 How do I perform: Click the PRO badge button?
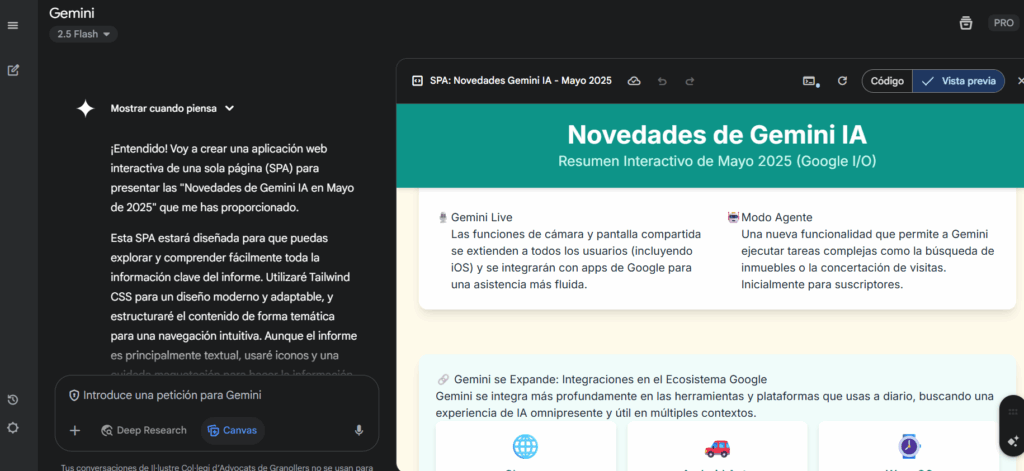pyautogui.click(x=1003, y=23)
